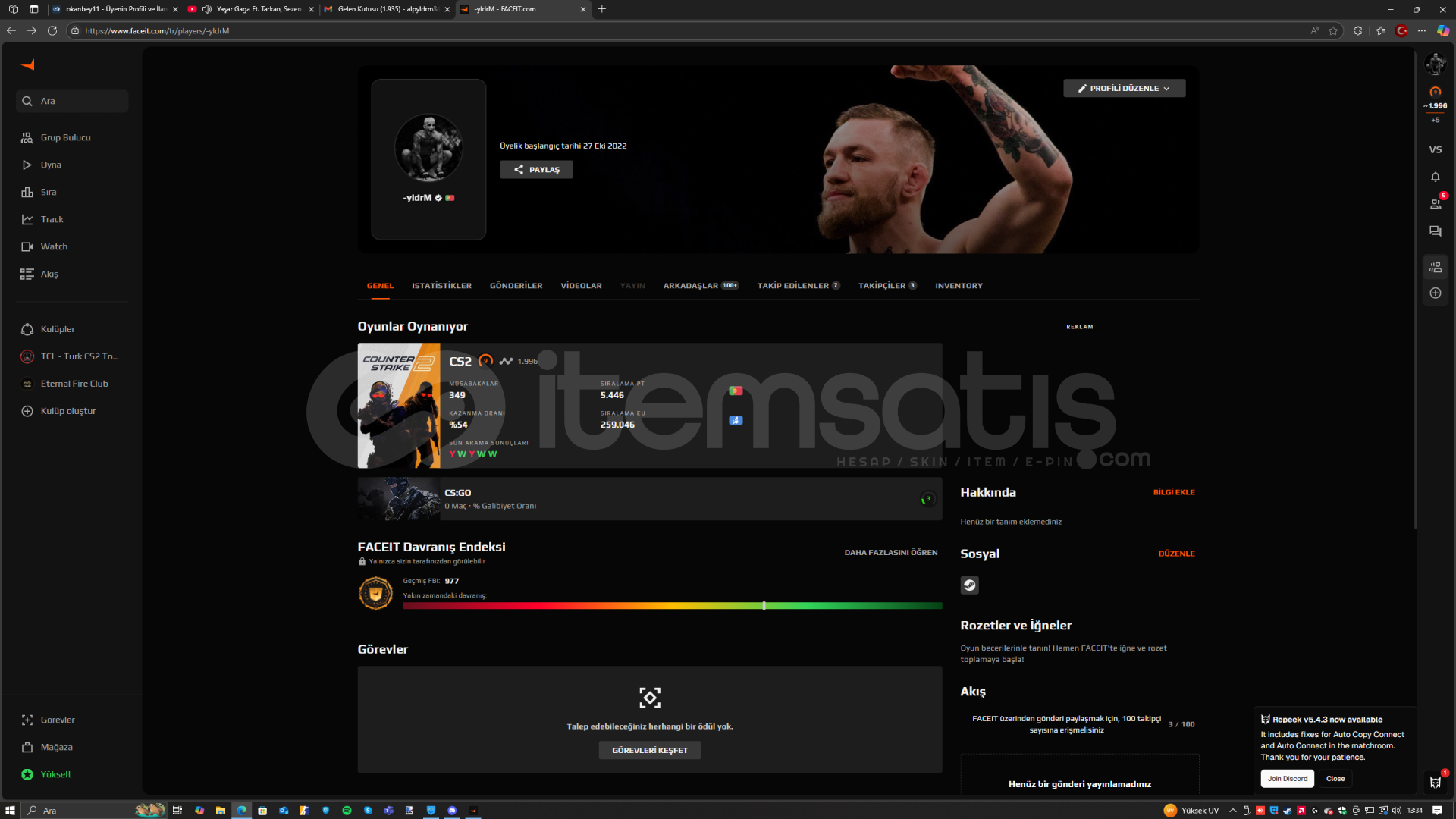Screen dimensions: 1456x819
Task: Open Watch in the sidebar
Action: [54, 246]
